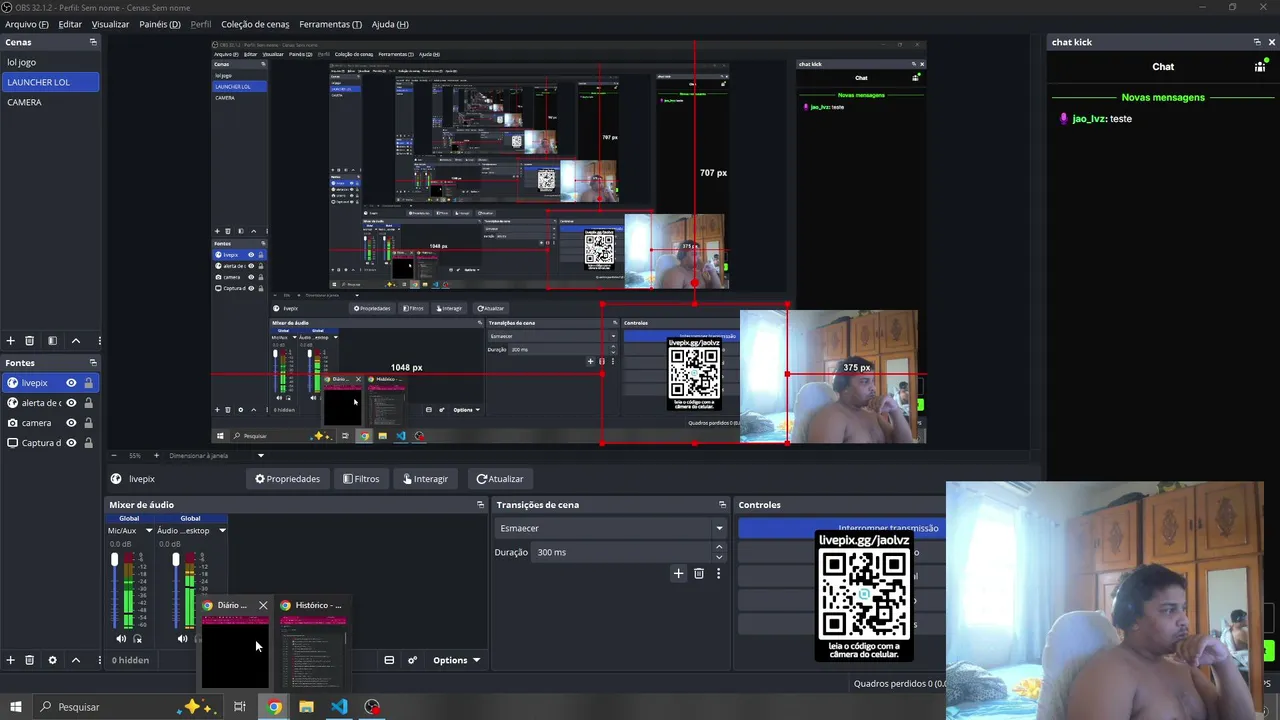Open chat users settings icon

pos(1260,67)
